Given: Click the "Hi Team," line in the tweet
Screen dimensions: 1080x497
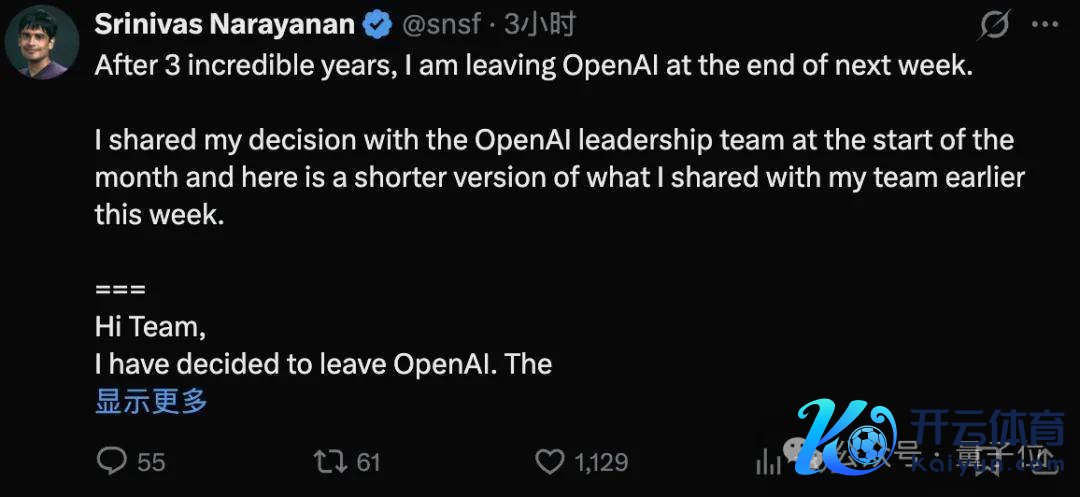Looking at the screenshot, I should click(x=150, y=326).
